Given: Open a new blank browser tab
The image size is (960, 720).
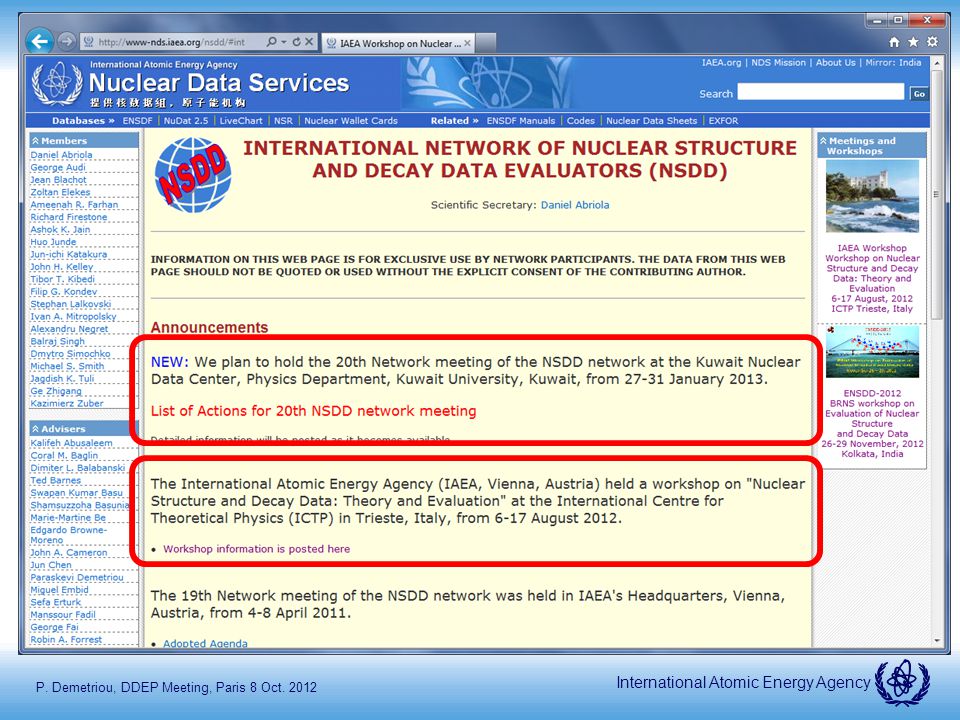Looking at the screenshot, I should click(486, 43).
